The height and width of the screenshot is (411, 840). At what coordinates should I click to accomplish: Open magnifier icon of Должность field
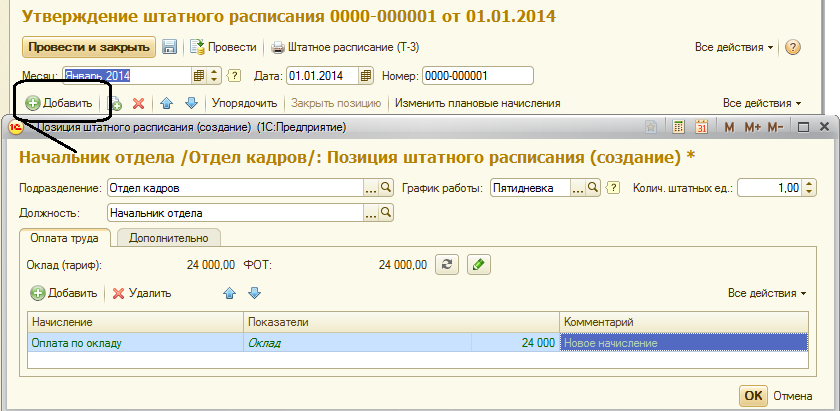(x=386, y=213)
